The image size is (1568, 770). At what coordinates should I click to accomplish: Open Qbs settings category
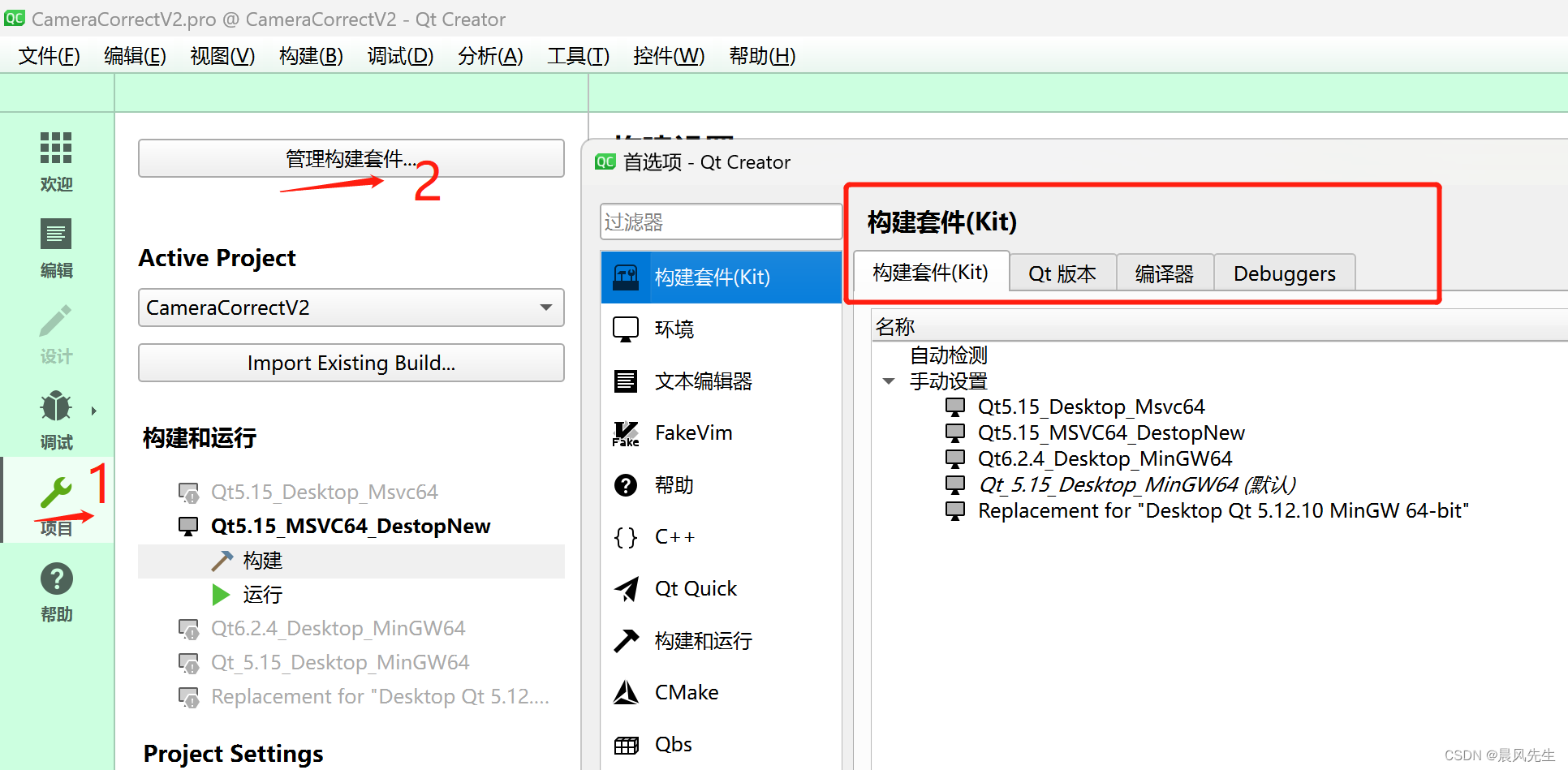pos(722,745)
